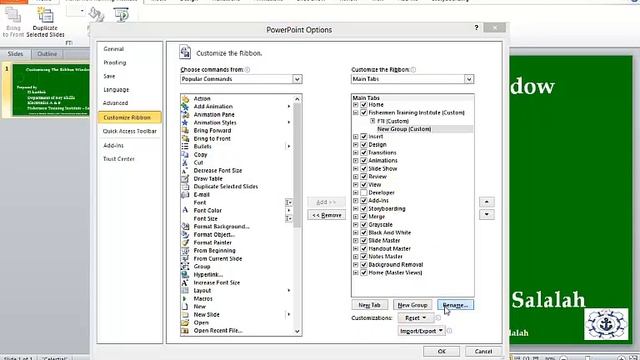Move selected item up with arrow button
This screenshot has width=640, height=360.
click(487, 202)
